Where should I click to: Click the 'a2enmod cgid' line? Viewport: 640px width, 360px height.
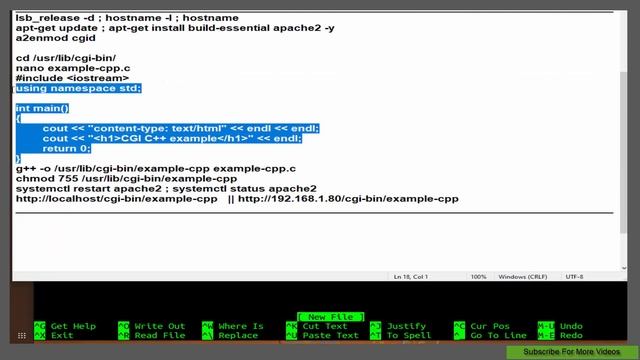56,38
